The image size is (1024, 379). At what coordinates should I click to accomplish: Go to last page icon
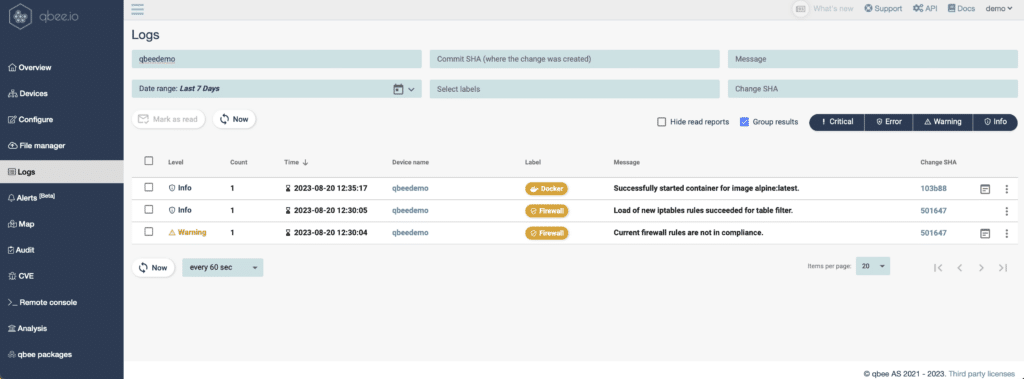1002,267
